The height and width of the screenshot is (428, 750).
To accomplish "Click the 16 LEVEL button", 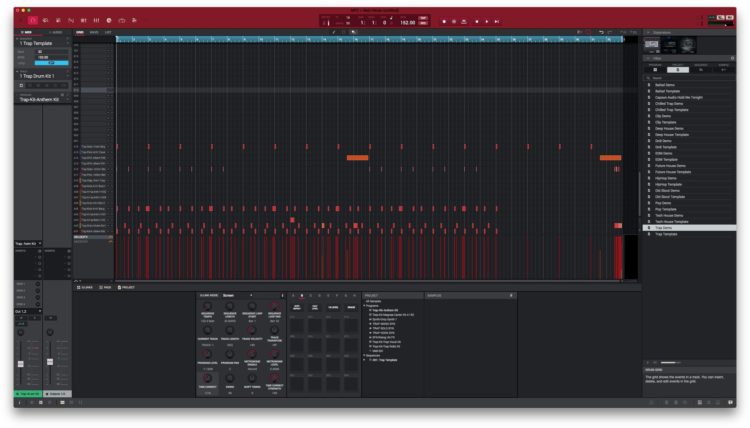I will [333, 307].
